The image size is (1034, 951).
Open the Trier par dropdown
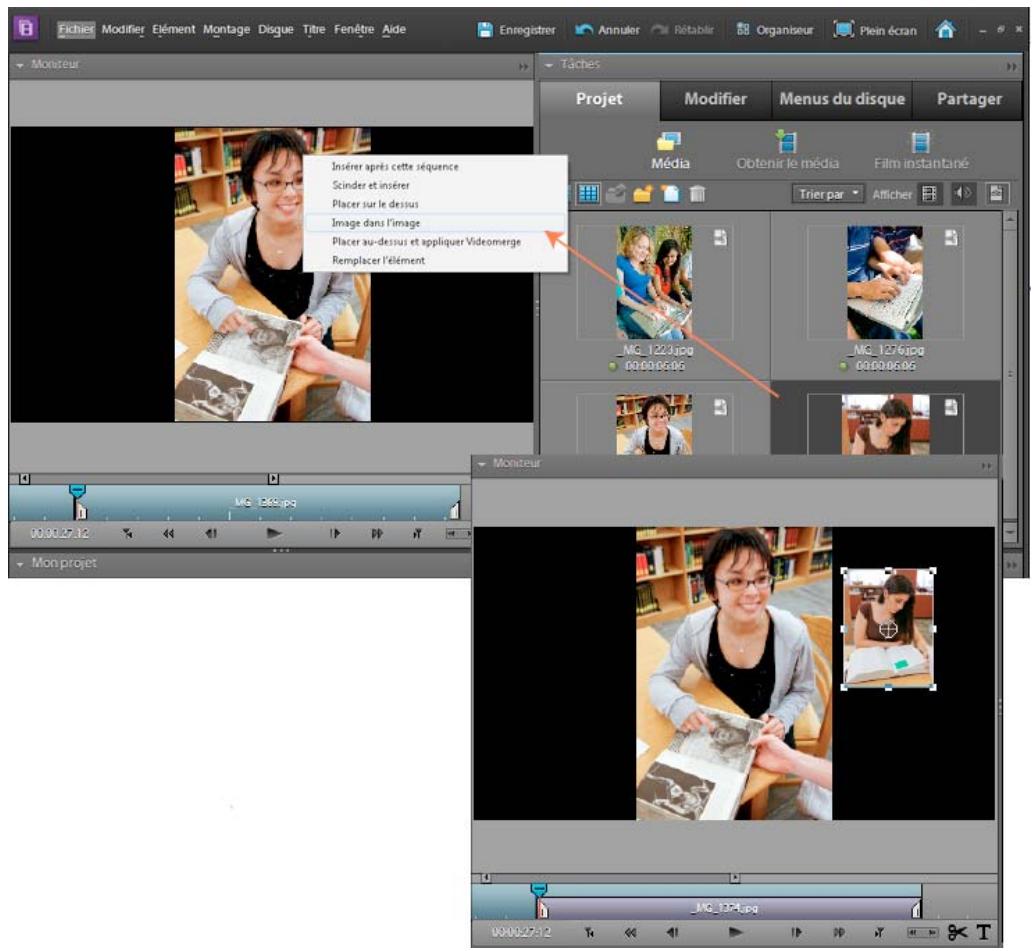pyautogui.click(x=830, y=195)
